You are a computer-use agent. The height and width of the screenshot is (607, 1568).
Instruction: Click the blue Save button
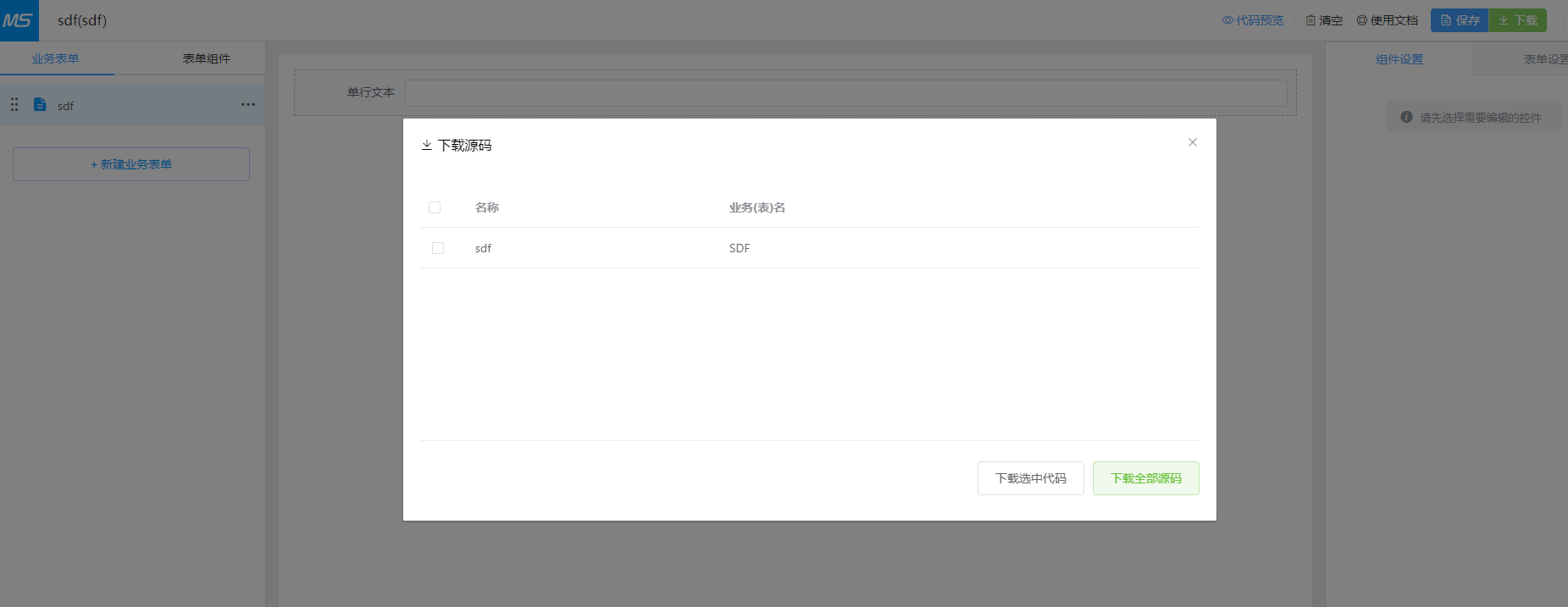click(1459, 20)
